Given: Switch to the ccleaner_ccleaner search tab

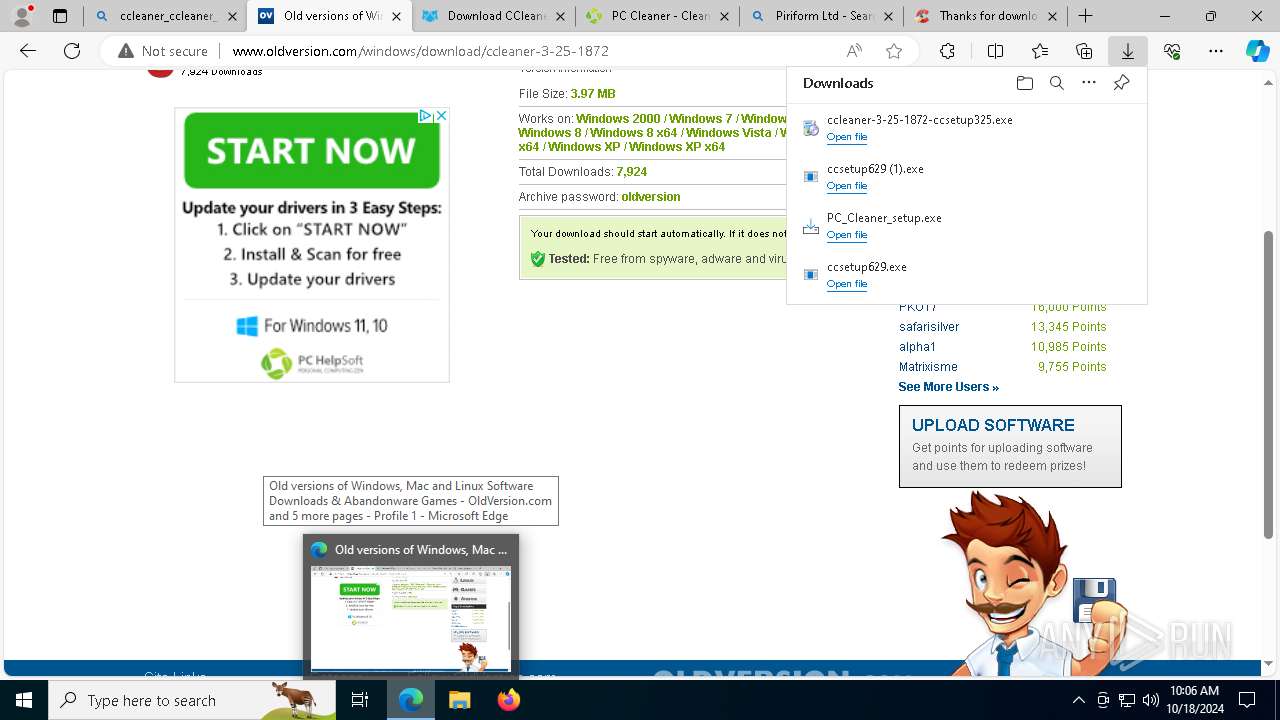Looking at the screenshot, I should [166, 16].
